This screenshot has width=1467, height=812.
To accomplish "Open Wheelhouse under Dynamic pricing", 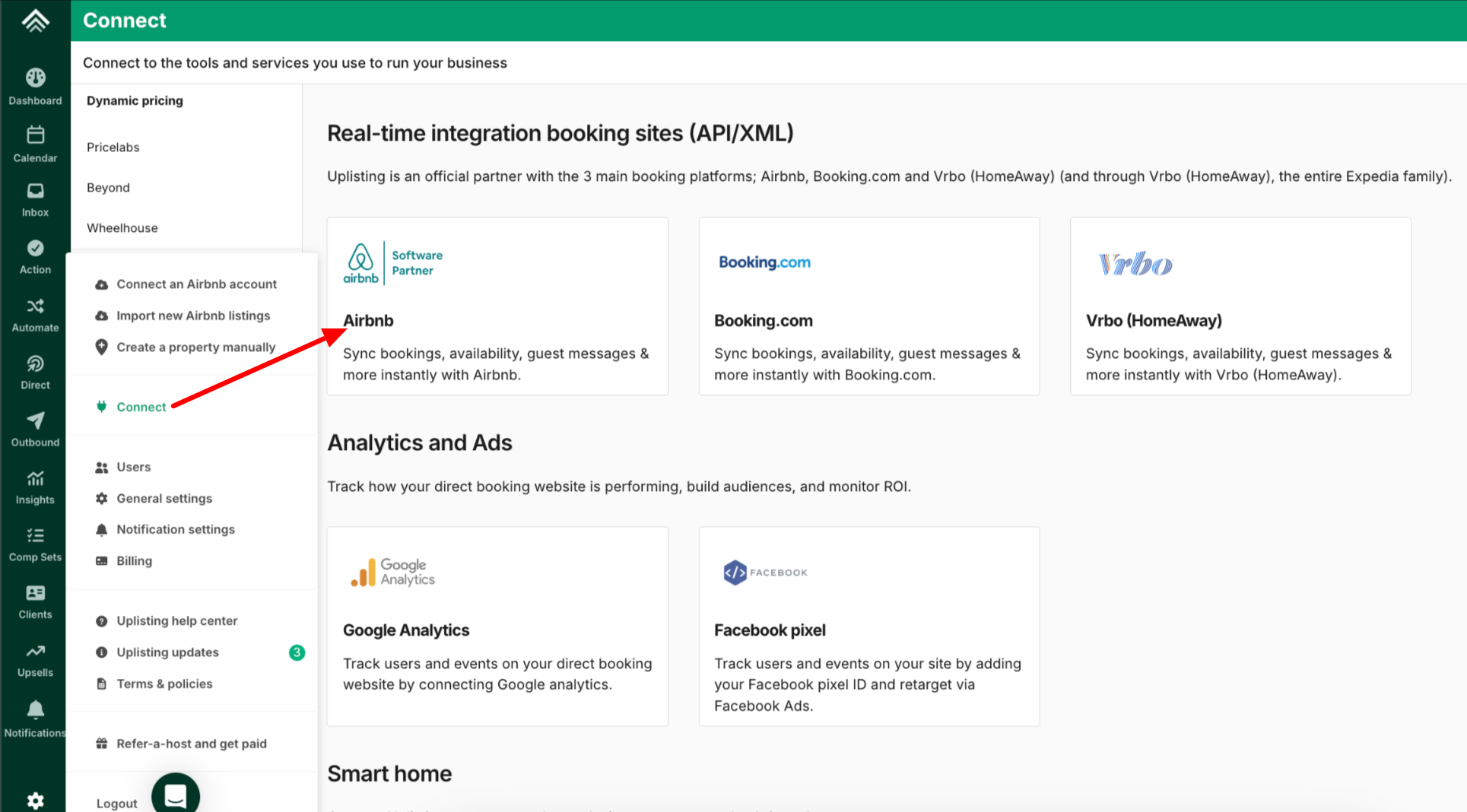I will [122, 228].
